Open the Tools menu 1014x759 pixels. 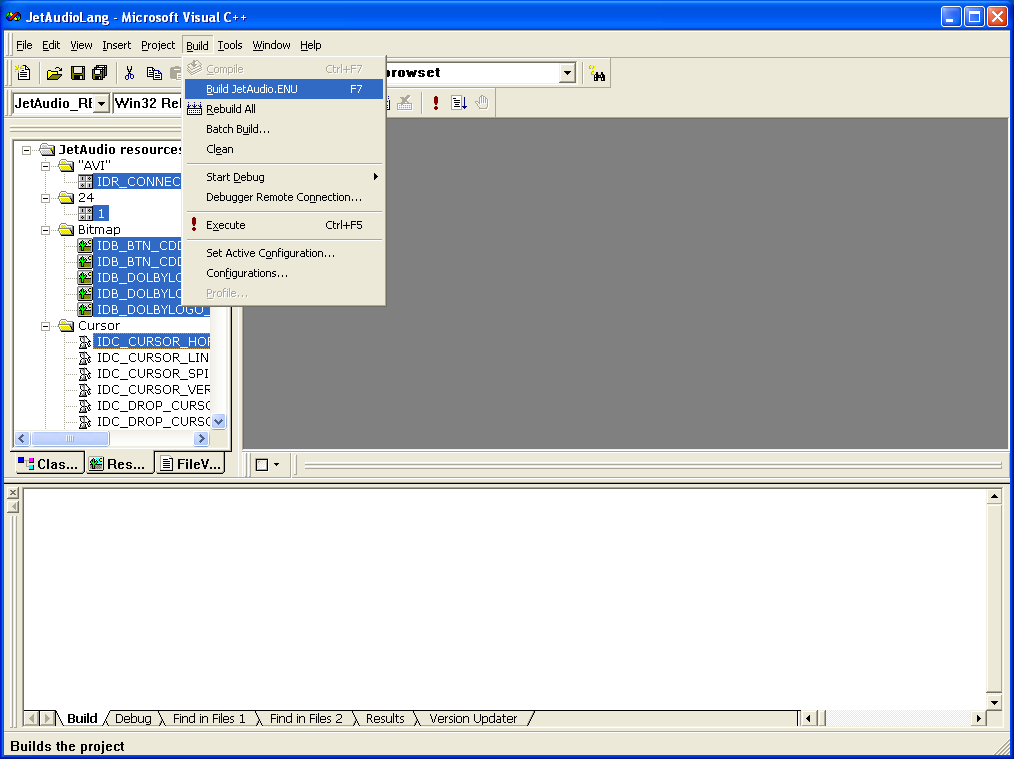pos(230,45)
